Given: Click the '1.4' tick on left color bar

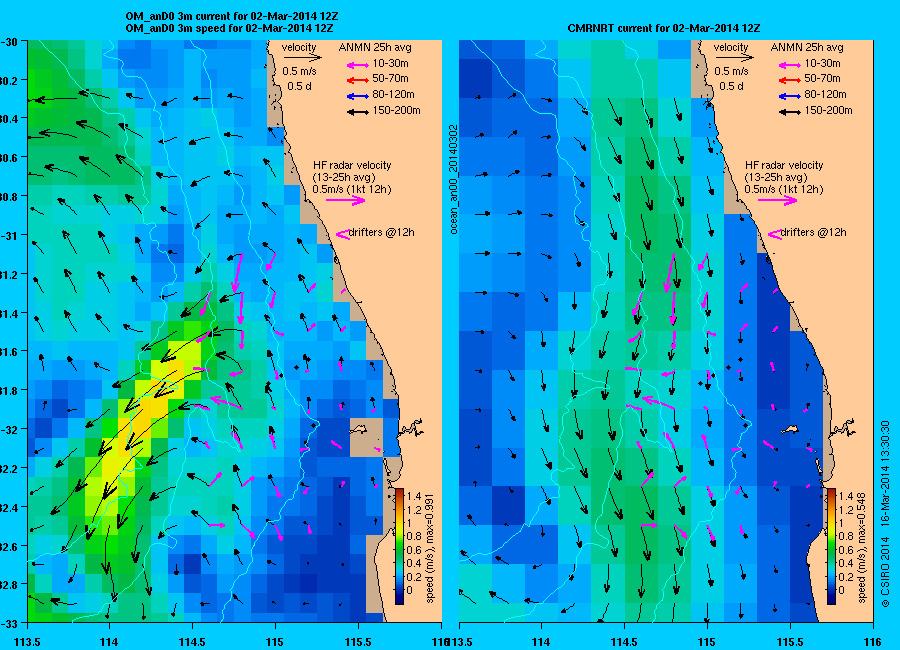Looking at the screenshot, I should click(414, 496).
